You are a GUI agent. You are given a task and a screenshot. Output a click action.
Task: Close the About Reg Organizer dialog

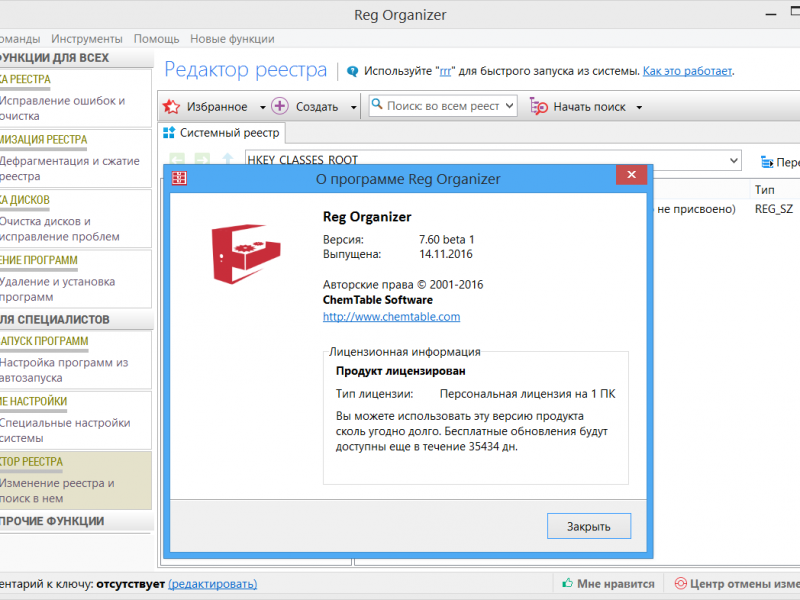point(631,175)
